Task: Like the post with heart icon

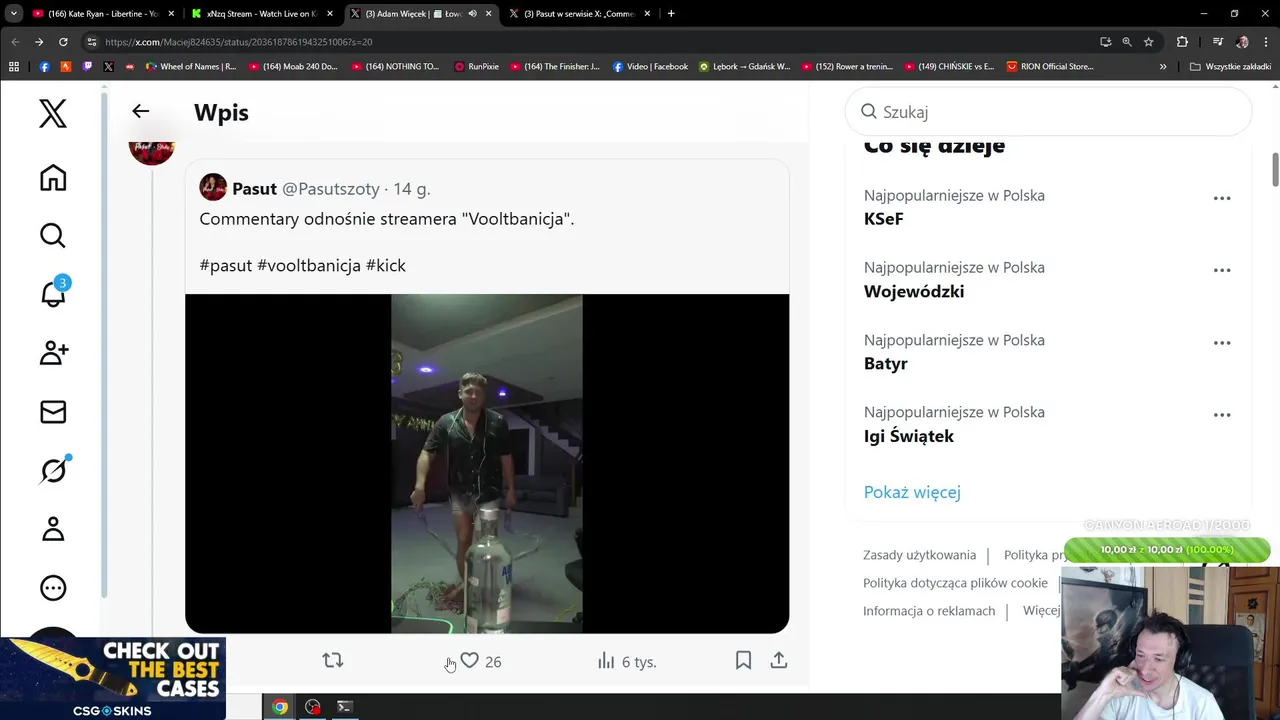Action: coord(469,661)
